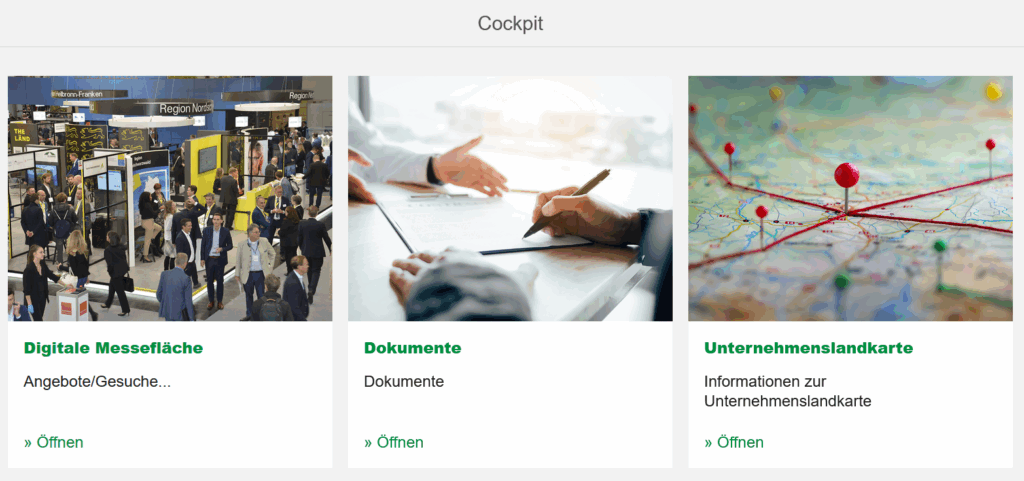
Task: Open the trade fair photo thumbnail
Action: coord(170,198)
